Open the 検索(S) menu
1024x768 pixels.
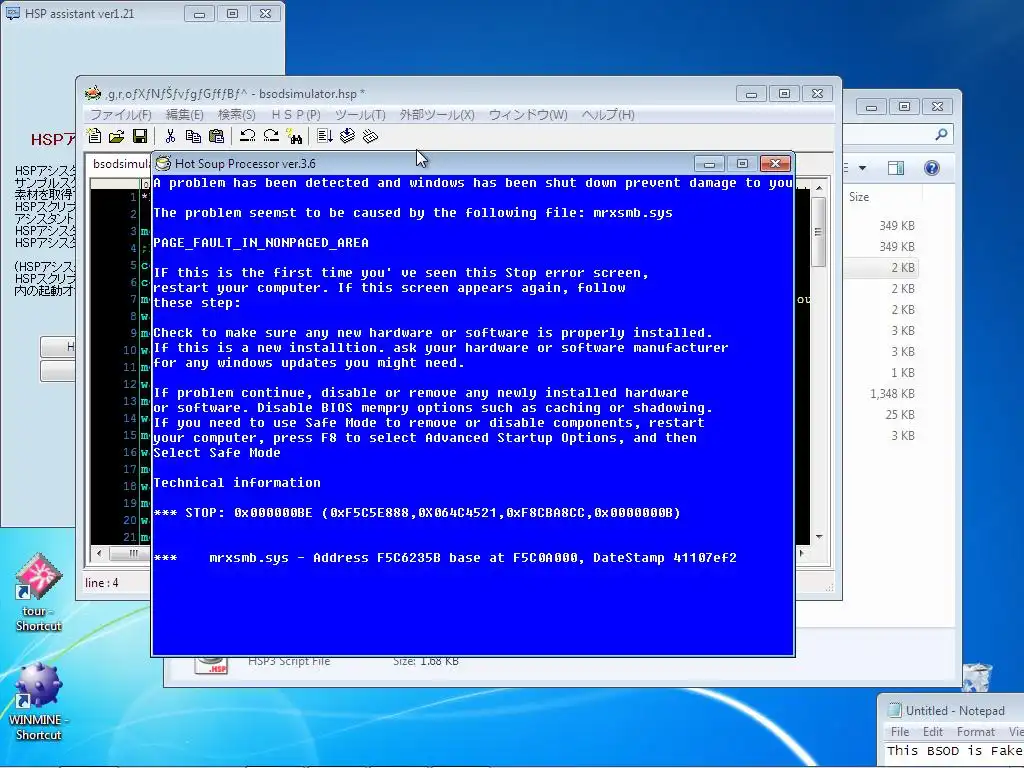tap(236, 115)
